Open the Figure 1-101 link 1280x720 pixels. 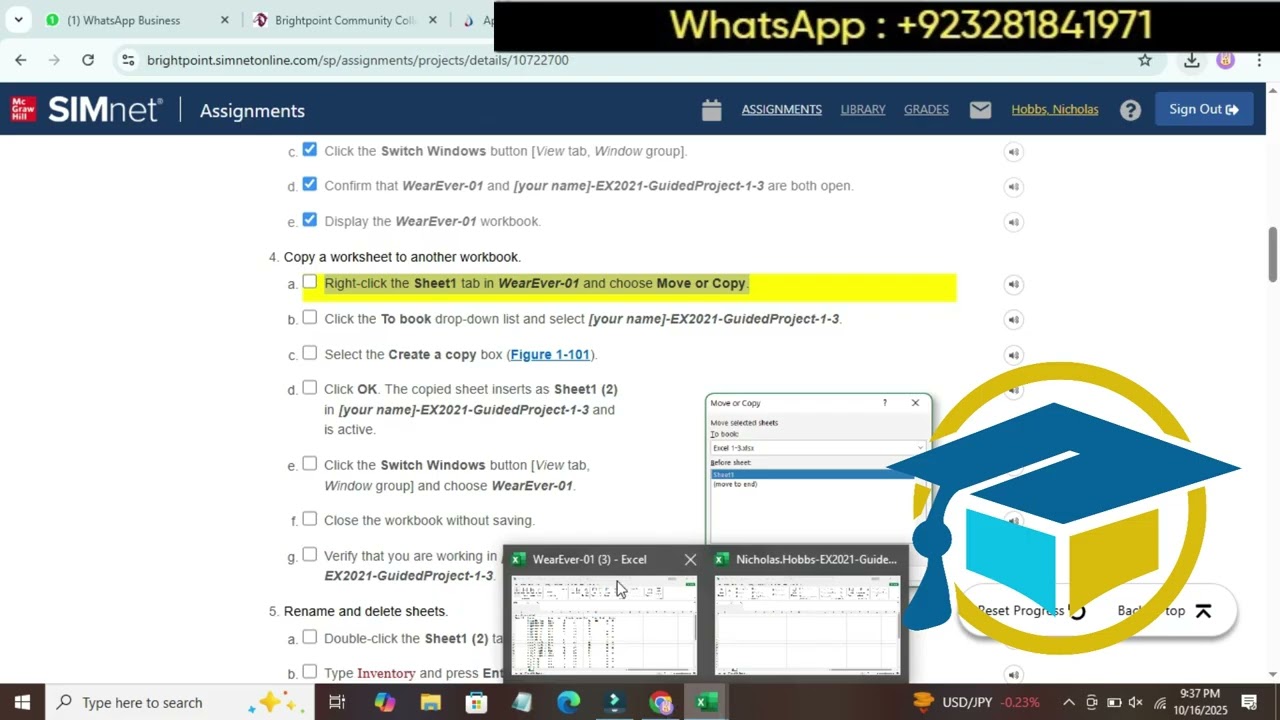click(x=550, y=355)
